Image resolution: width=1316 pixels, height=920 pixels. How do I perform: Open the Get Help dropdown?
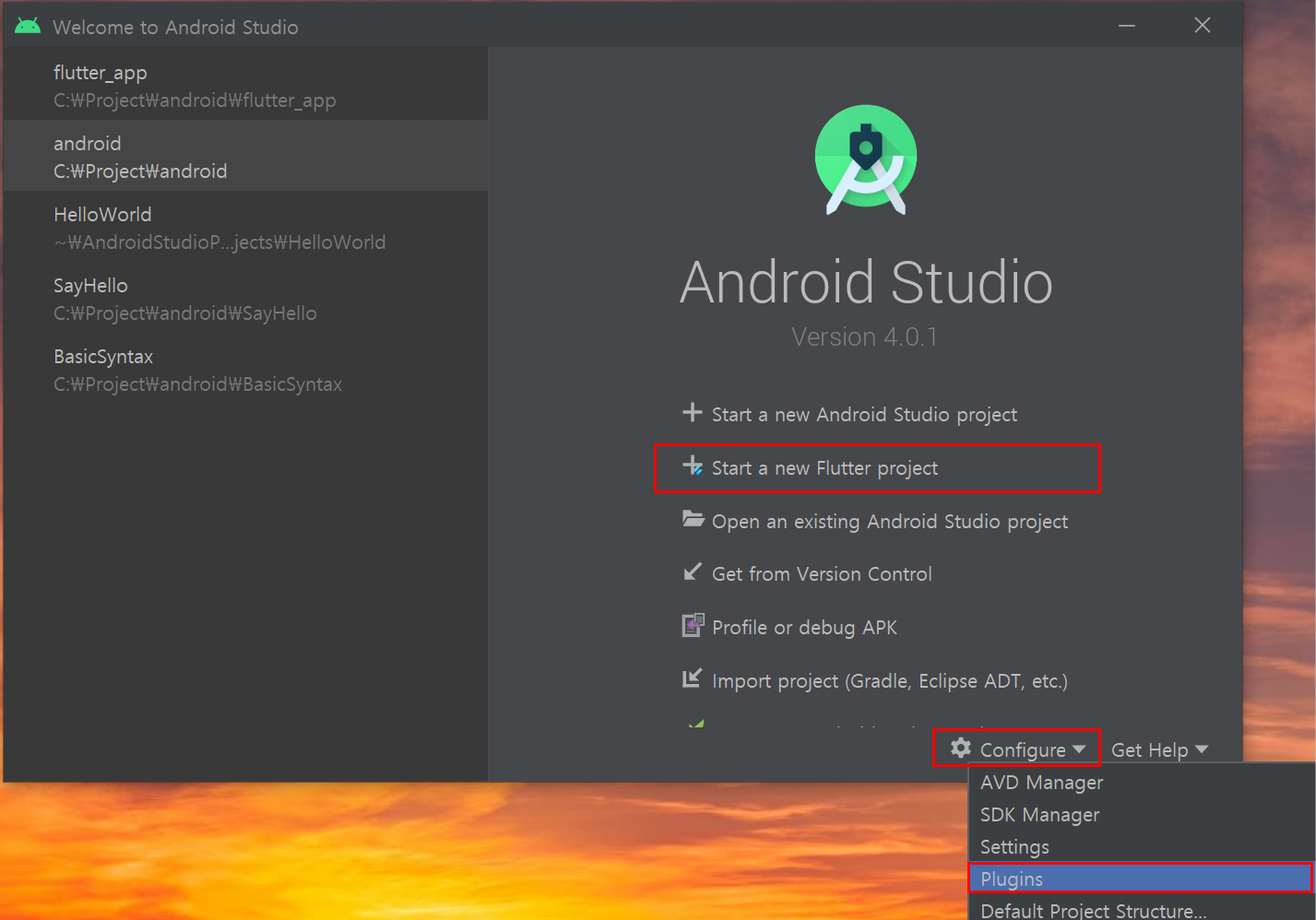tap(1159, 749)
